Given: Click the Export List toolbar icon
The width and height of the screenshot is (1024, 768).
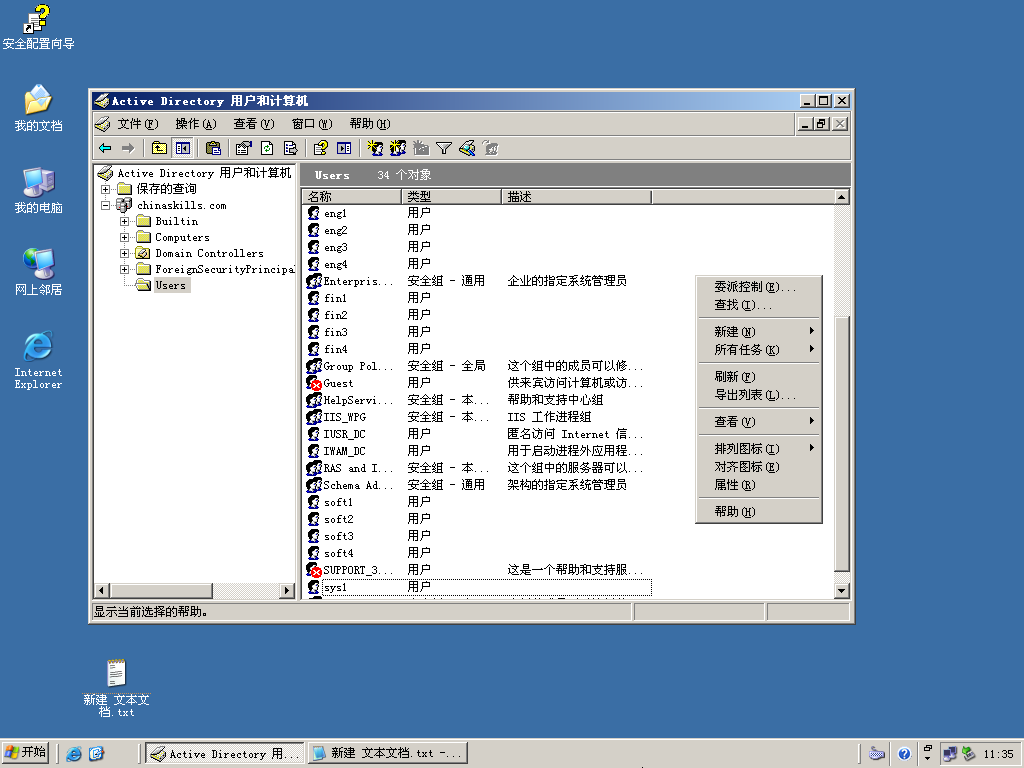Looking at the screenshot, I should (x=291, y=148).
